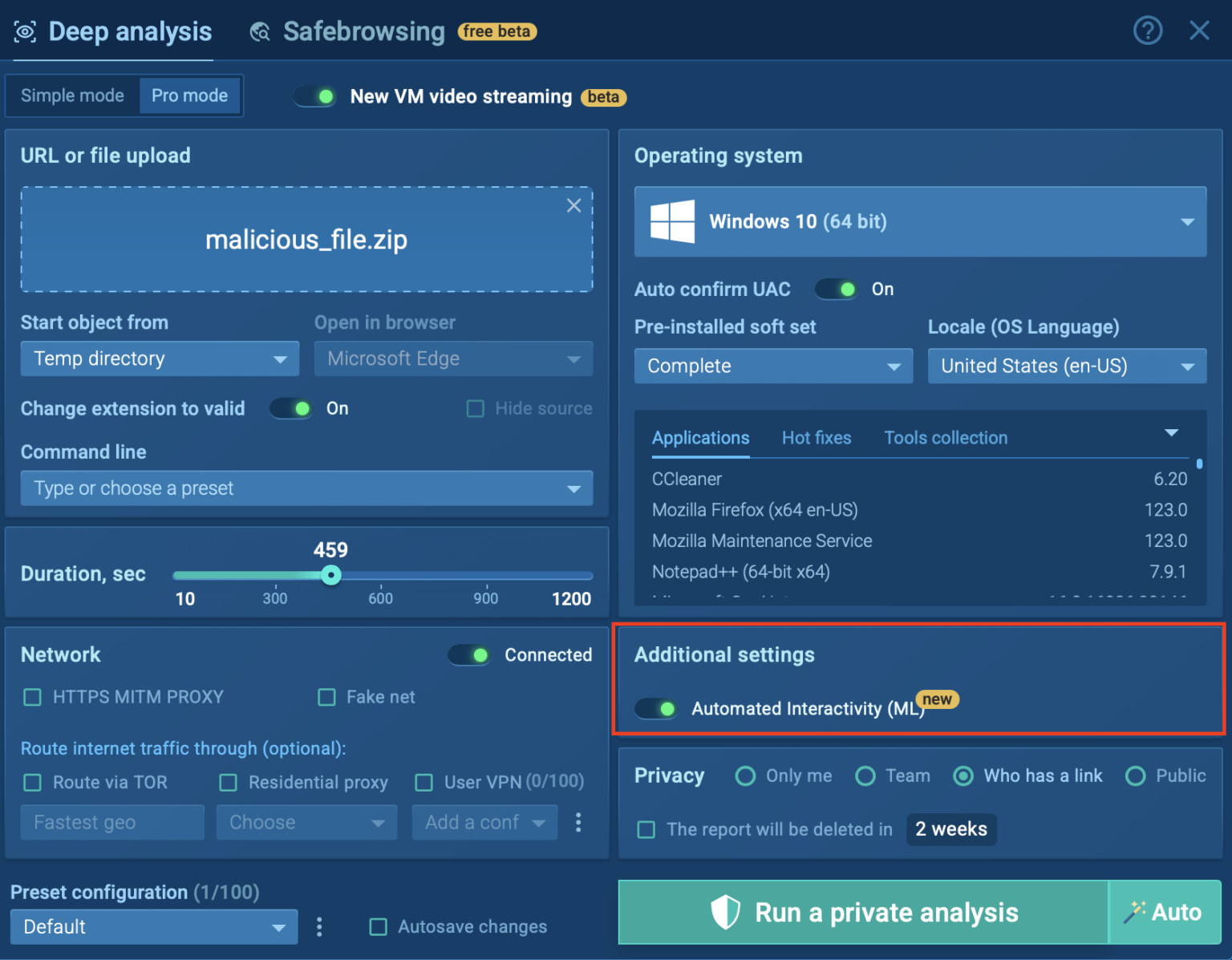Screen dimensions: 1232x960
Task: Click the Deep analysis eye icon
Action: [x=26, y=32]
